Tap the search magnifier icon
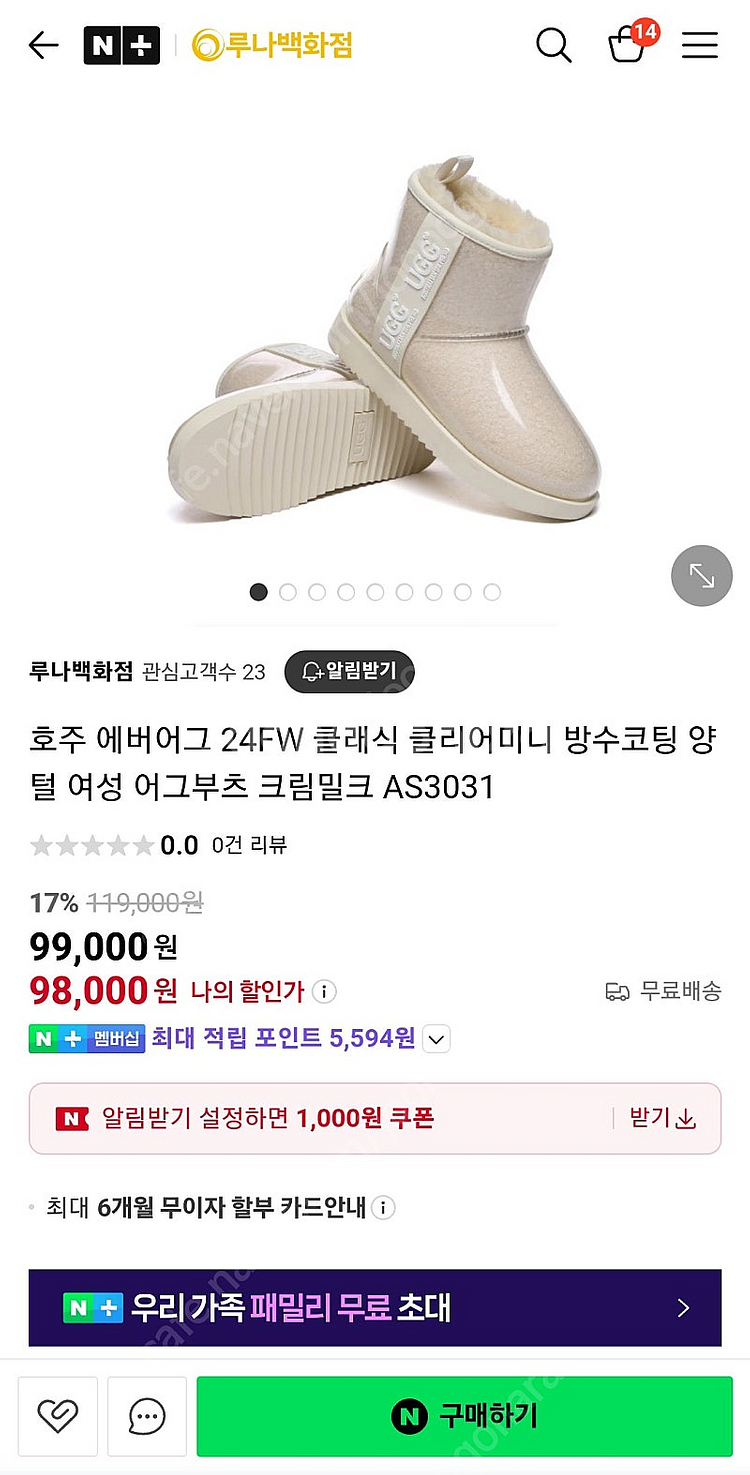The height and width of the screenshot is (1475, 750). (553, 45)
